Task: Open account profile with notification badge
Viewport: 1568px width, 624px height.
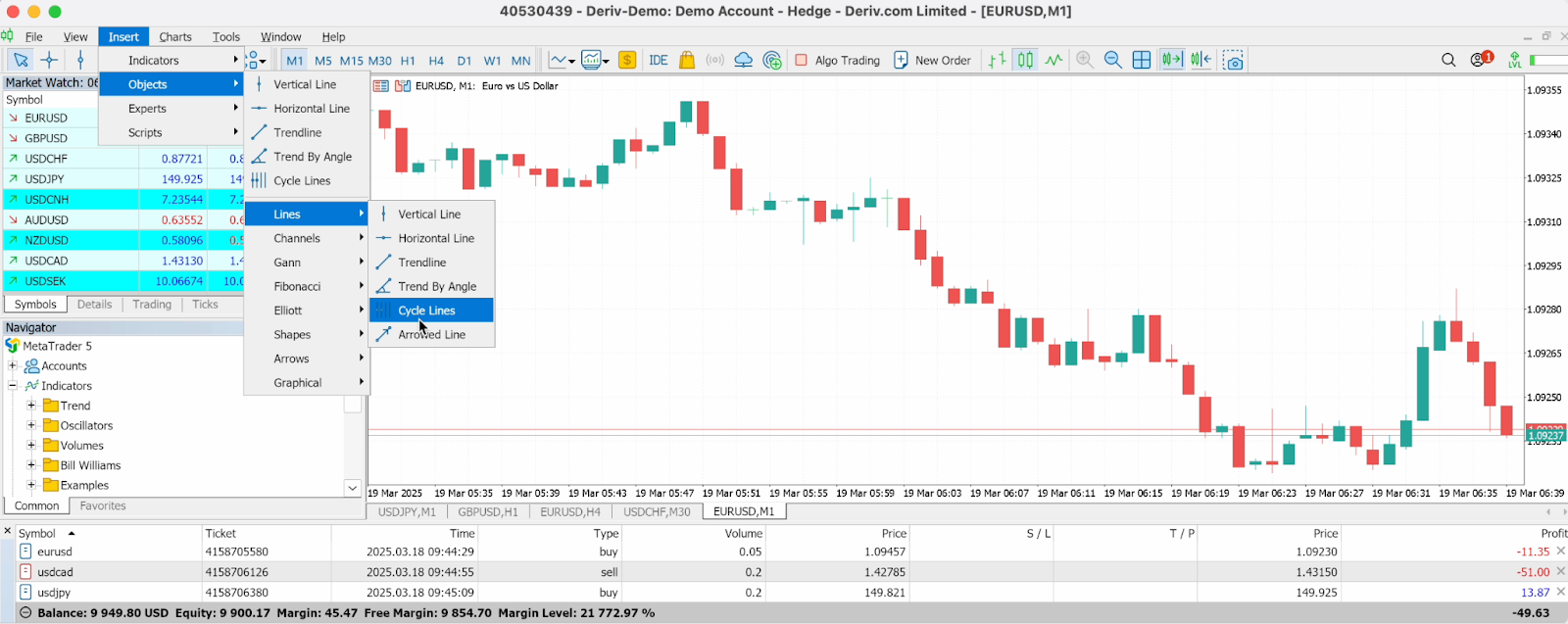Action: click(x=1480, y=60)
